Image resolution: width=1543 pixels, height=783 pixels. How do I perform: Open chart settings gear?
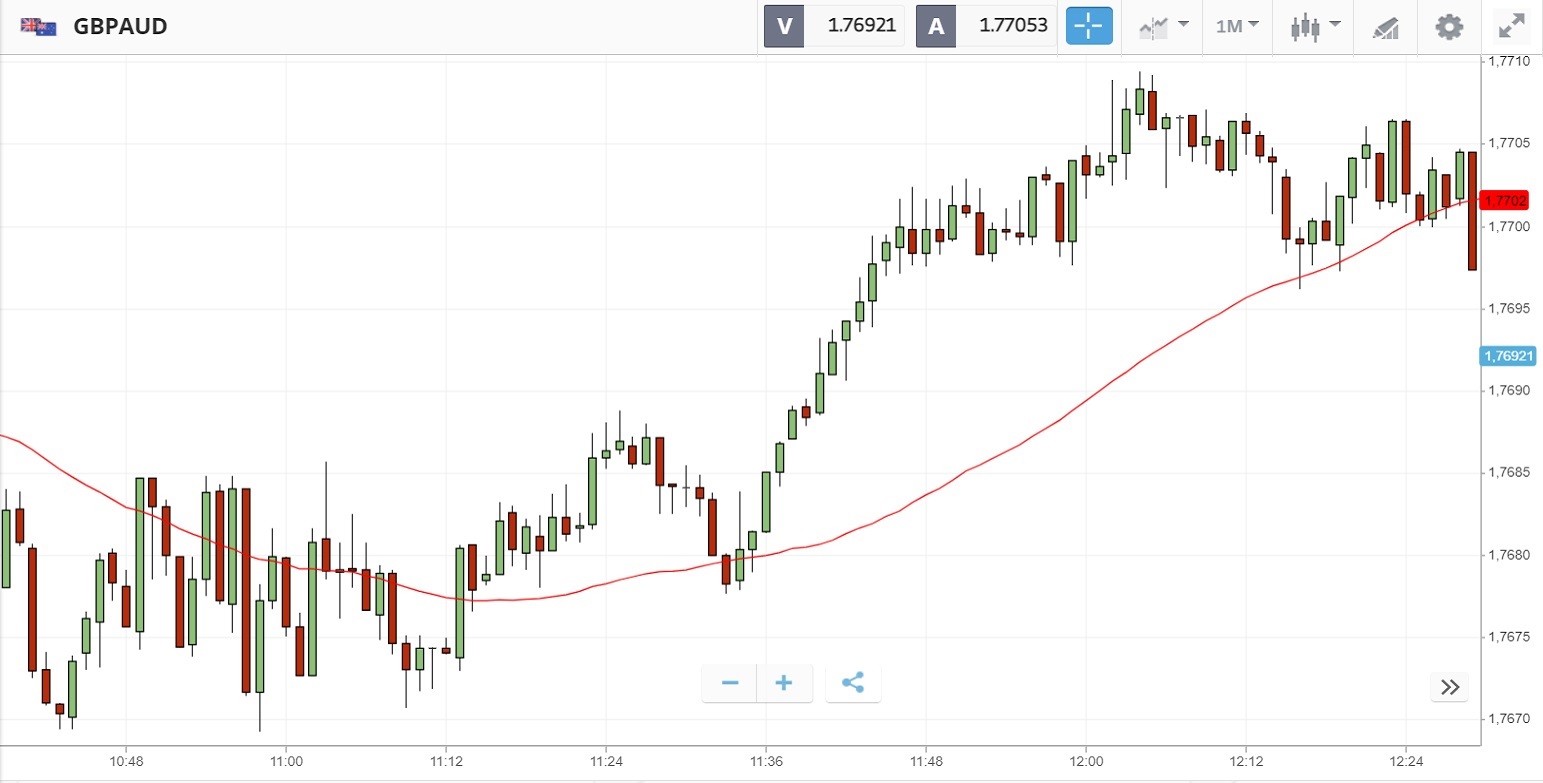(1449, 26)
